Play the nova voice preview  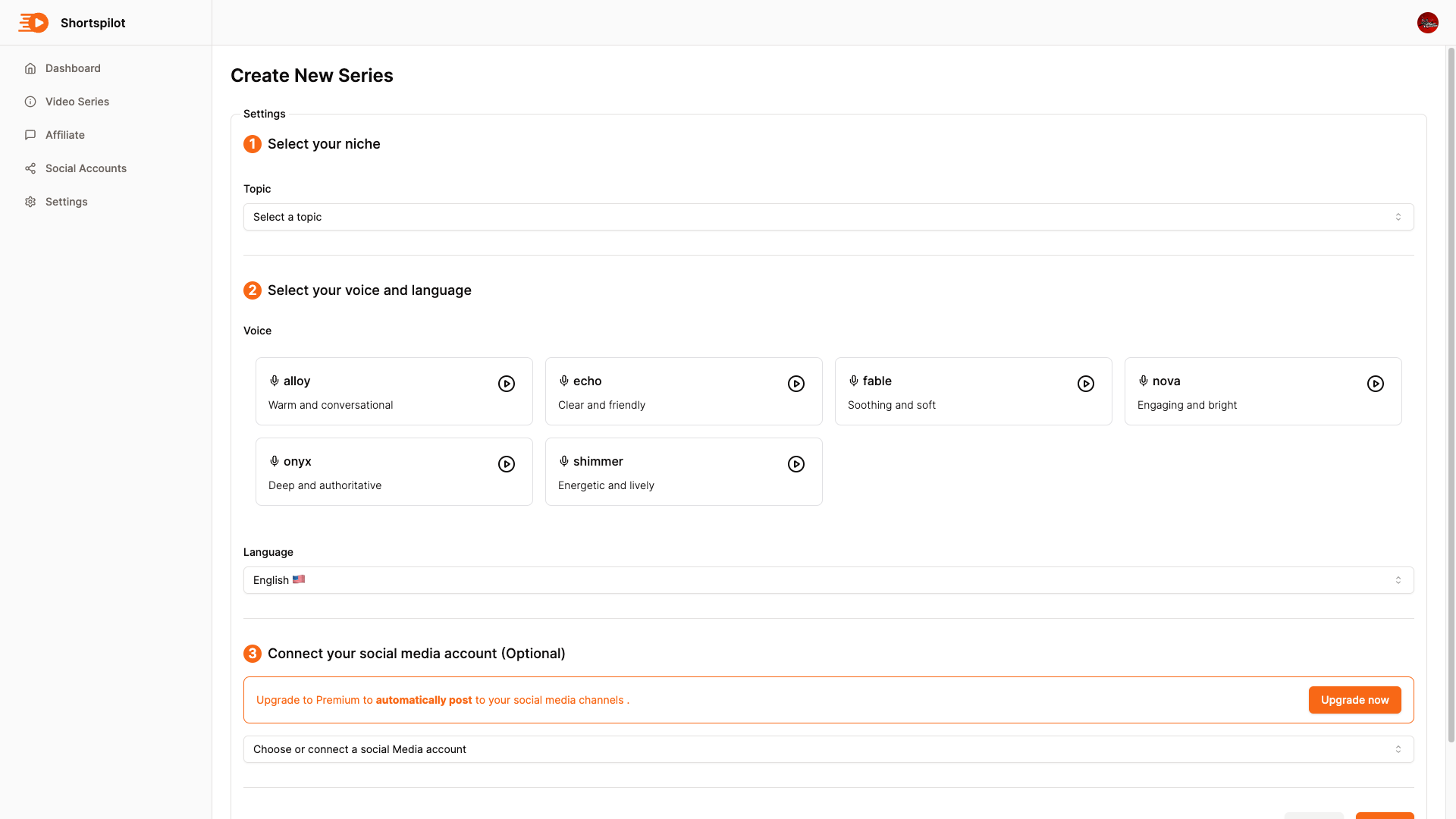coord(1376,384)
